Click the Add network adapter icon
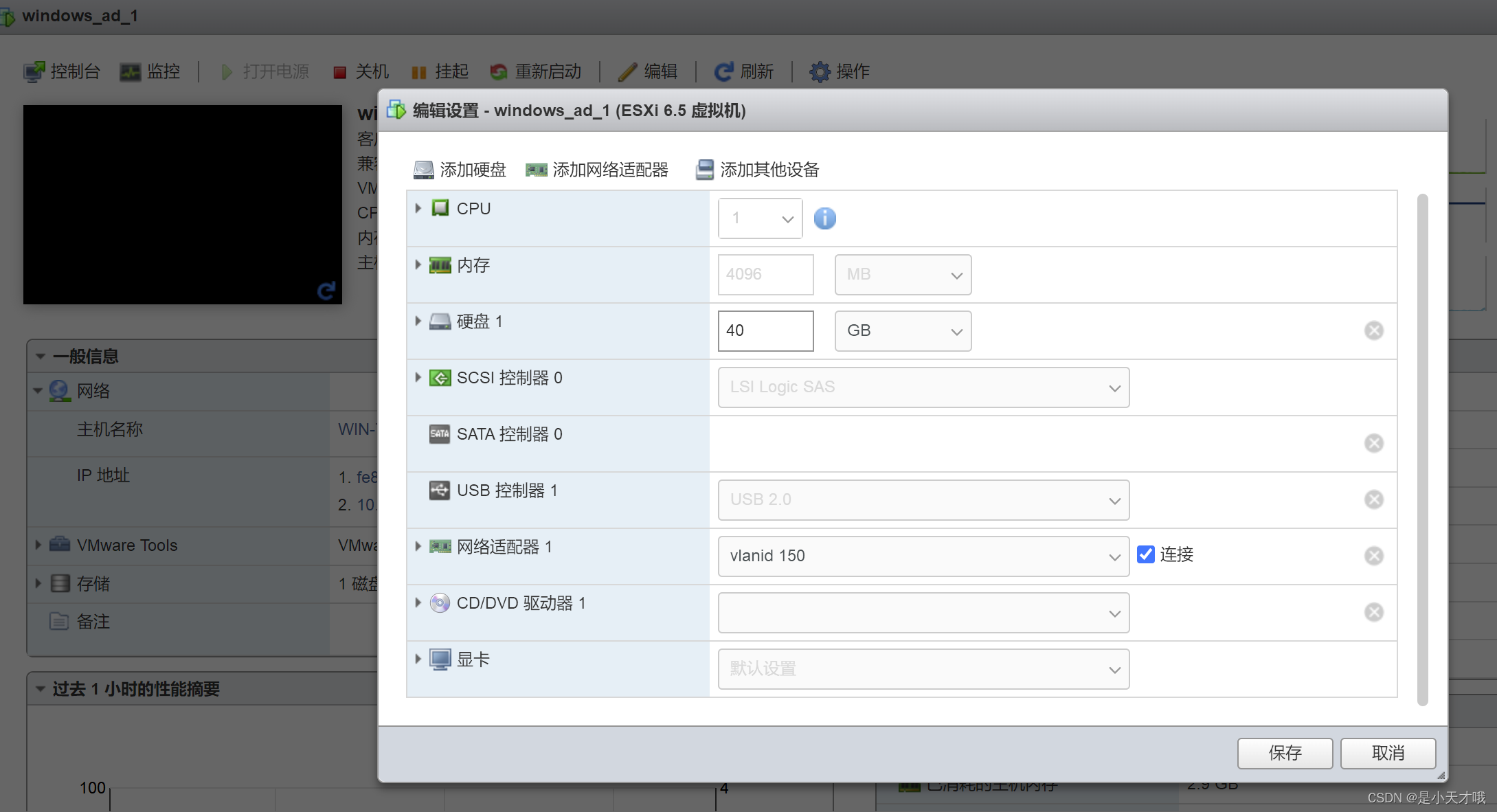 (536, 170)
